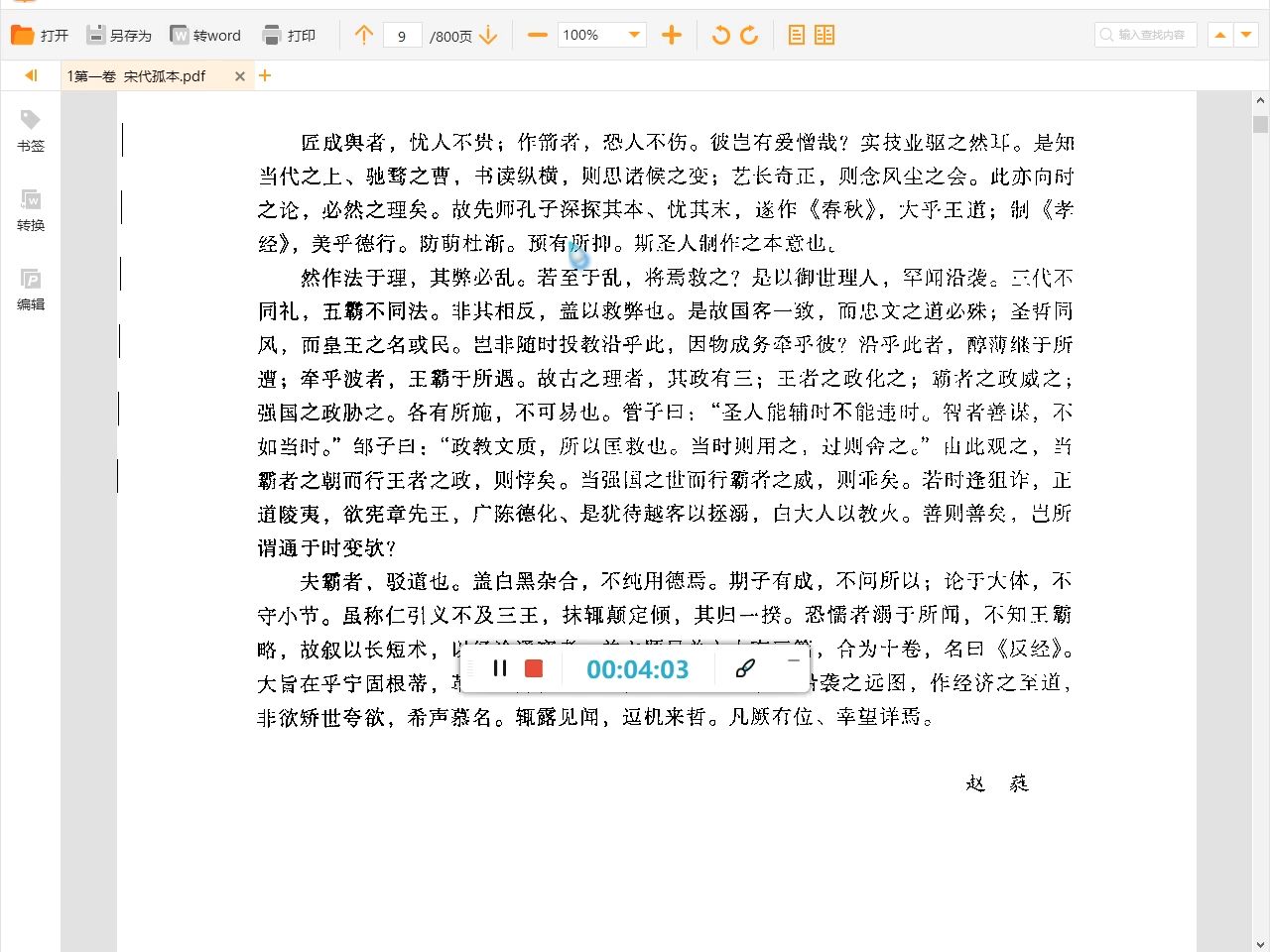The image size is (1270, 952).
Task: Pause the screen recording
Action: click(x=500, y=668)
